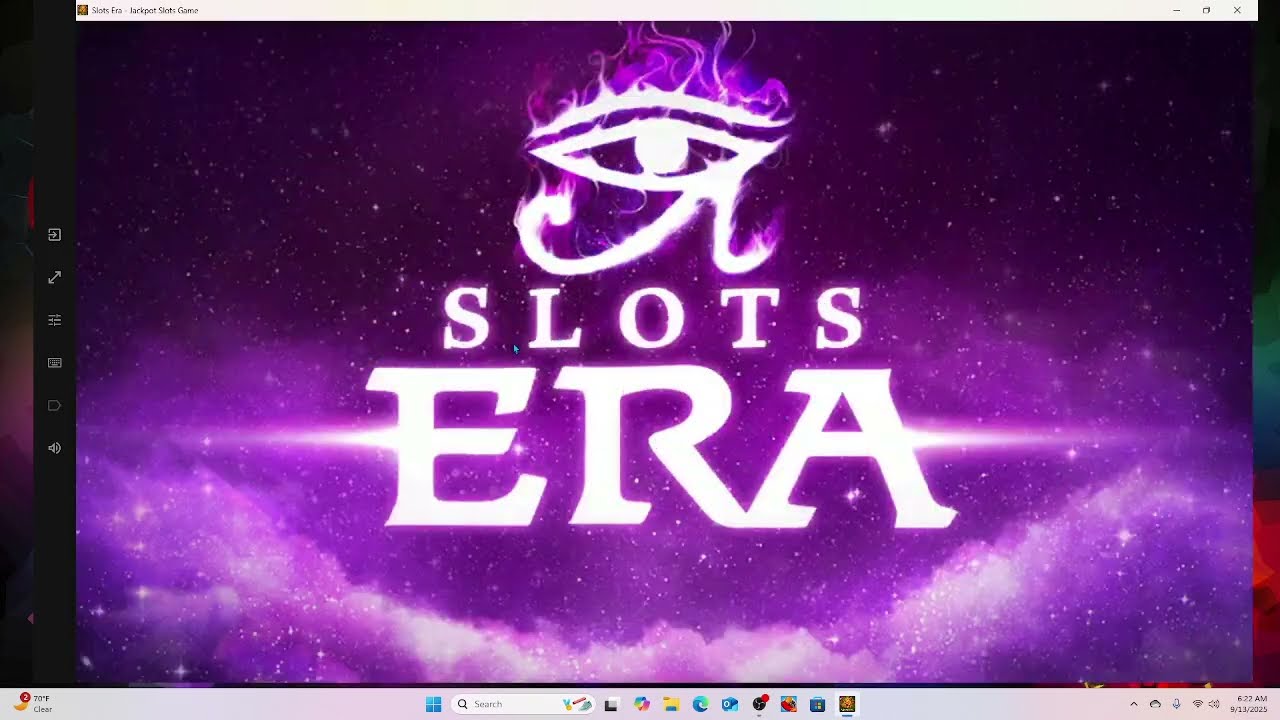1280x720 pixels.
Task: Click the exit/sign-out sidebar icon
Action: (x=55, y=235)
